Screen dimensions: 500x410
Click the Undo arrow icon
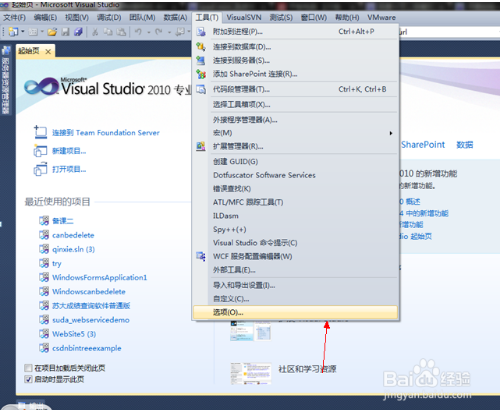coord(138,32)
